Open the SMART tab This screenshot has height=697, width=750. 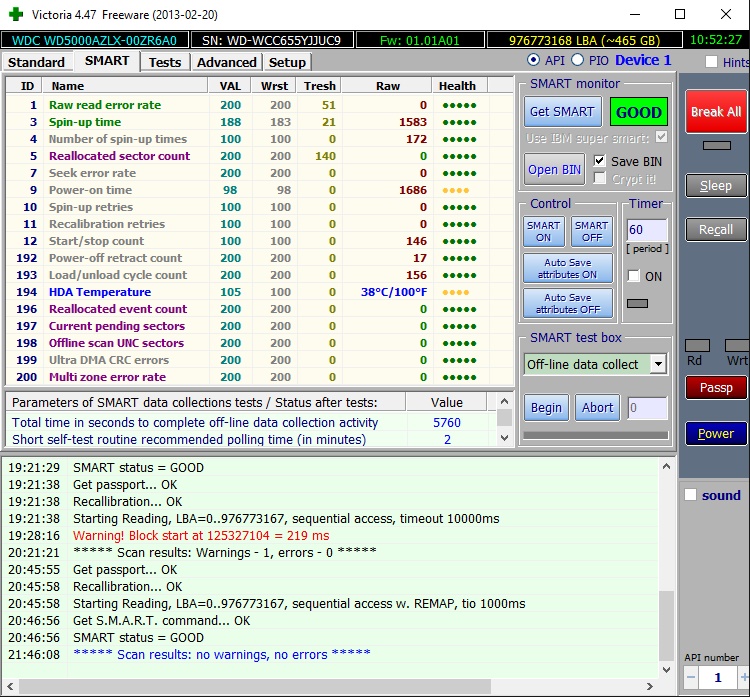[x=107, y=61]
